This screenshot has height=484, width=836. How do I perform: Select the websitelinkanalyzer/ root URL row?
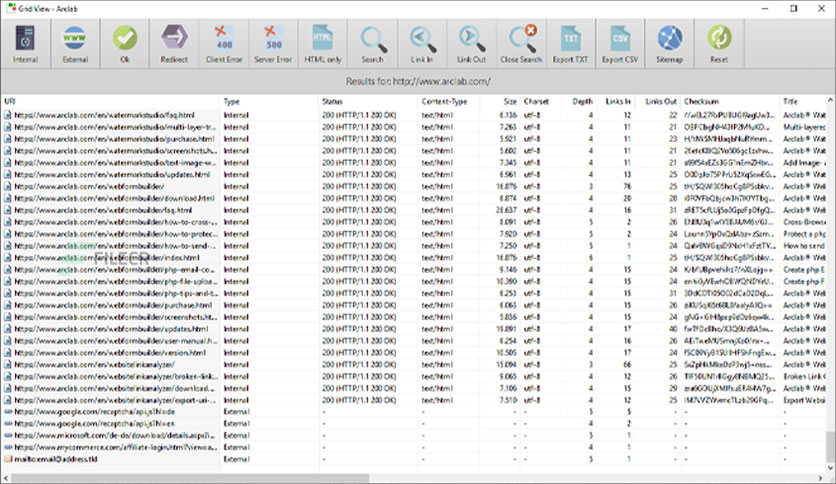[x=414, y=365]
